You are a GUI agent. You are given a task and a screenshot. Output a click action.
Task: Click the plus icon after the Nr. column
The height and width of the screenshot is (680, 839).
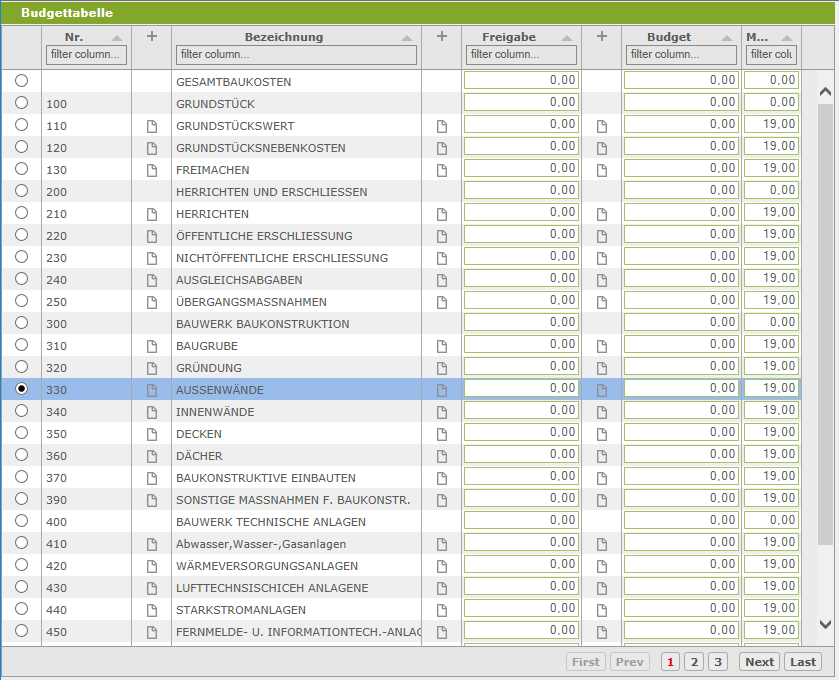tap(152, 37)
